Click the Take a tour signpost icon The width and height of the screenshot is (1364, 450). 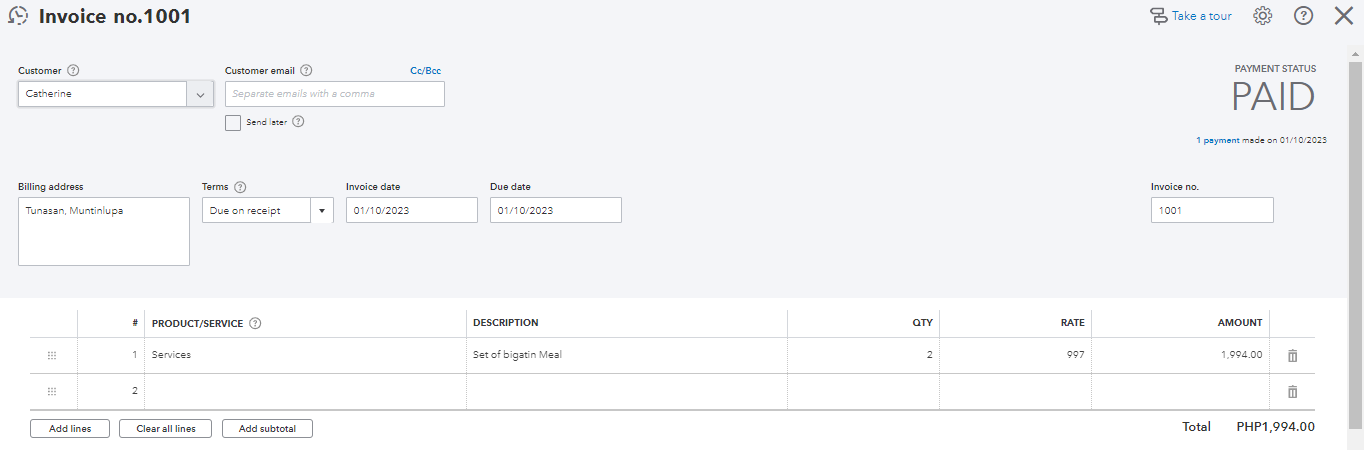pyautogui.click(x=1159, y=16)
